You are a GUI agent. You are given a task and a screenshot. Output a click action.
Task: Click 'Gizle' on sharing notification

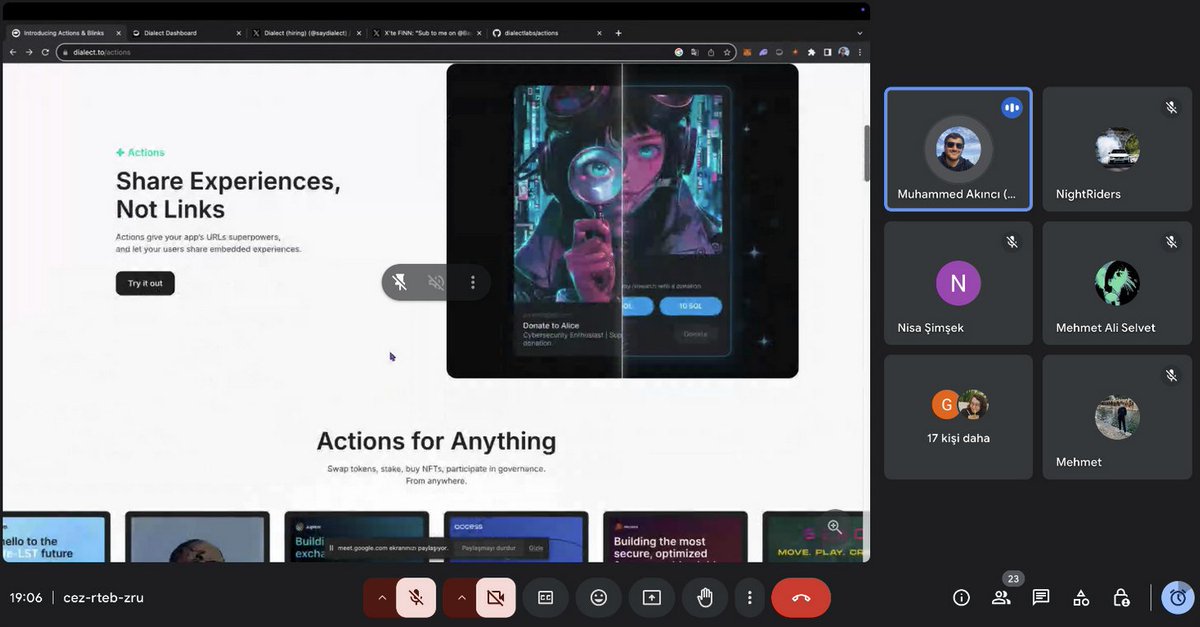[536, 548]
